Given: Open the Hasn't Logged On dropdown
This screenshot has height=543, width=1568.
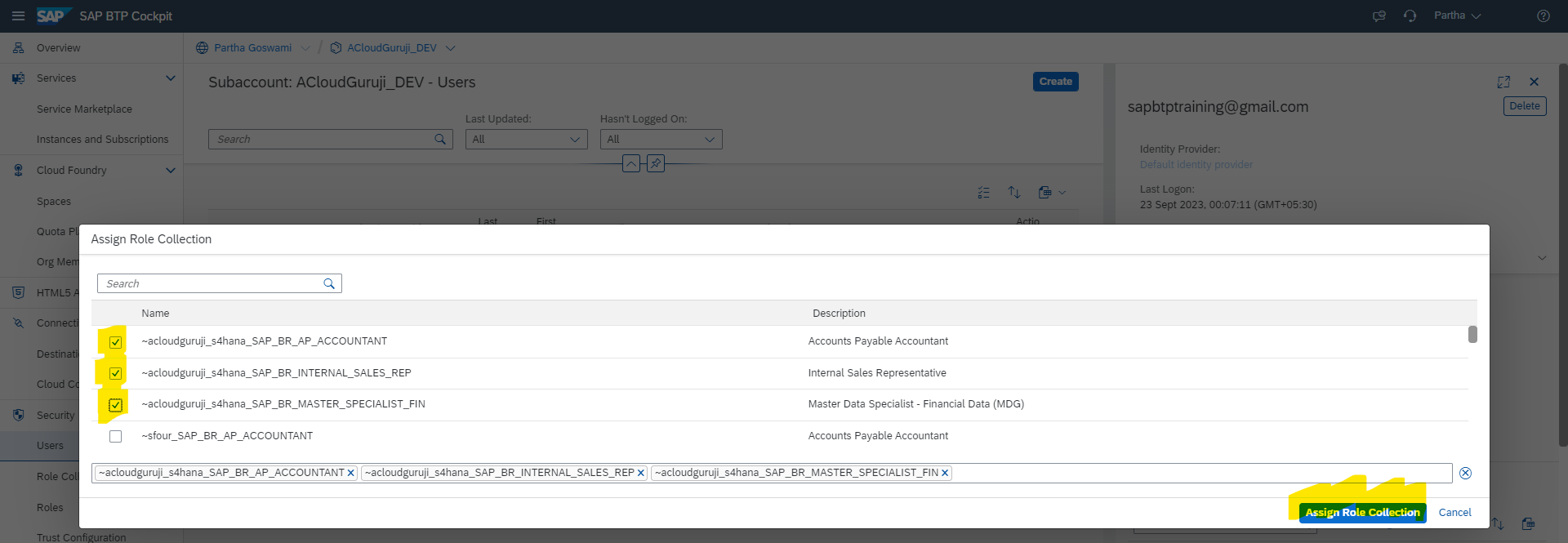Looking at the screenshot, I should (x=661, y=140).
